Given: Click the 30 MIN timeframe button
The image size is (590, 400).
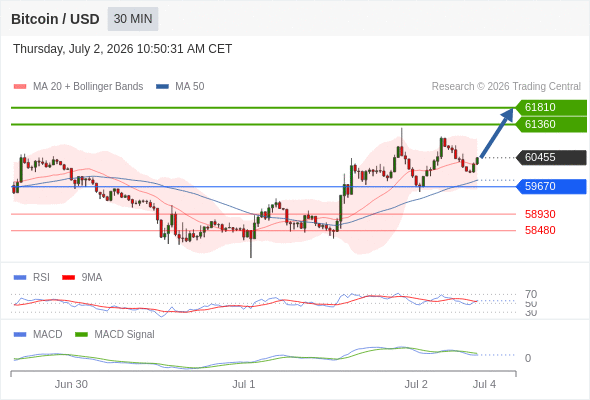Looking at the screenshot, I should 133,19.
